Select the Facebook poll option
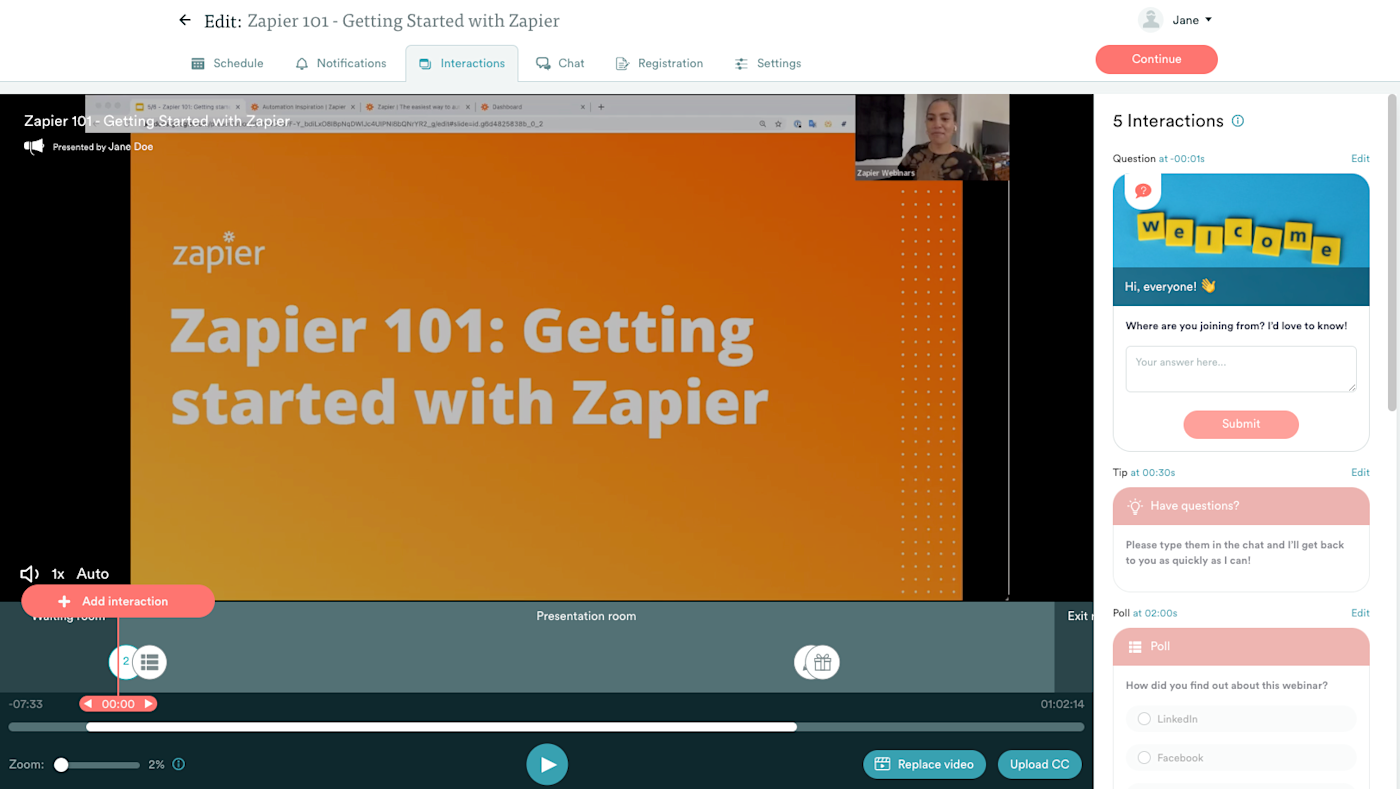 click(1241, 758)
